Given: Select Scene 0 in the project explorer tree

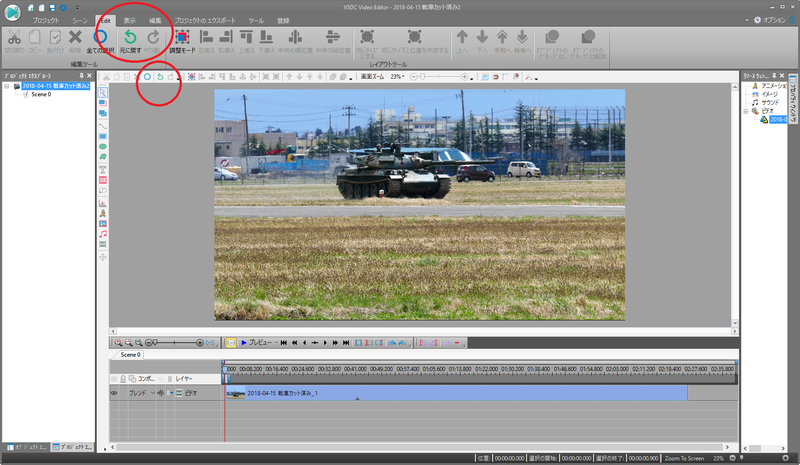Looking at the screenshot, I should point(41,94).
